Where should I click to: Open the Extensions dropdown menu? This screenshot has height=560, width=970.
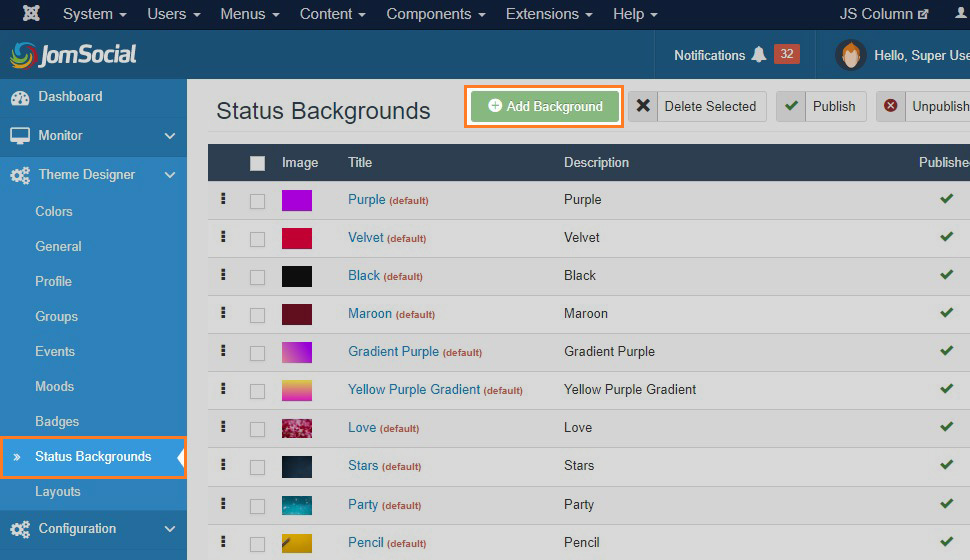tap(549, 14)
